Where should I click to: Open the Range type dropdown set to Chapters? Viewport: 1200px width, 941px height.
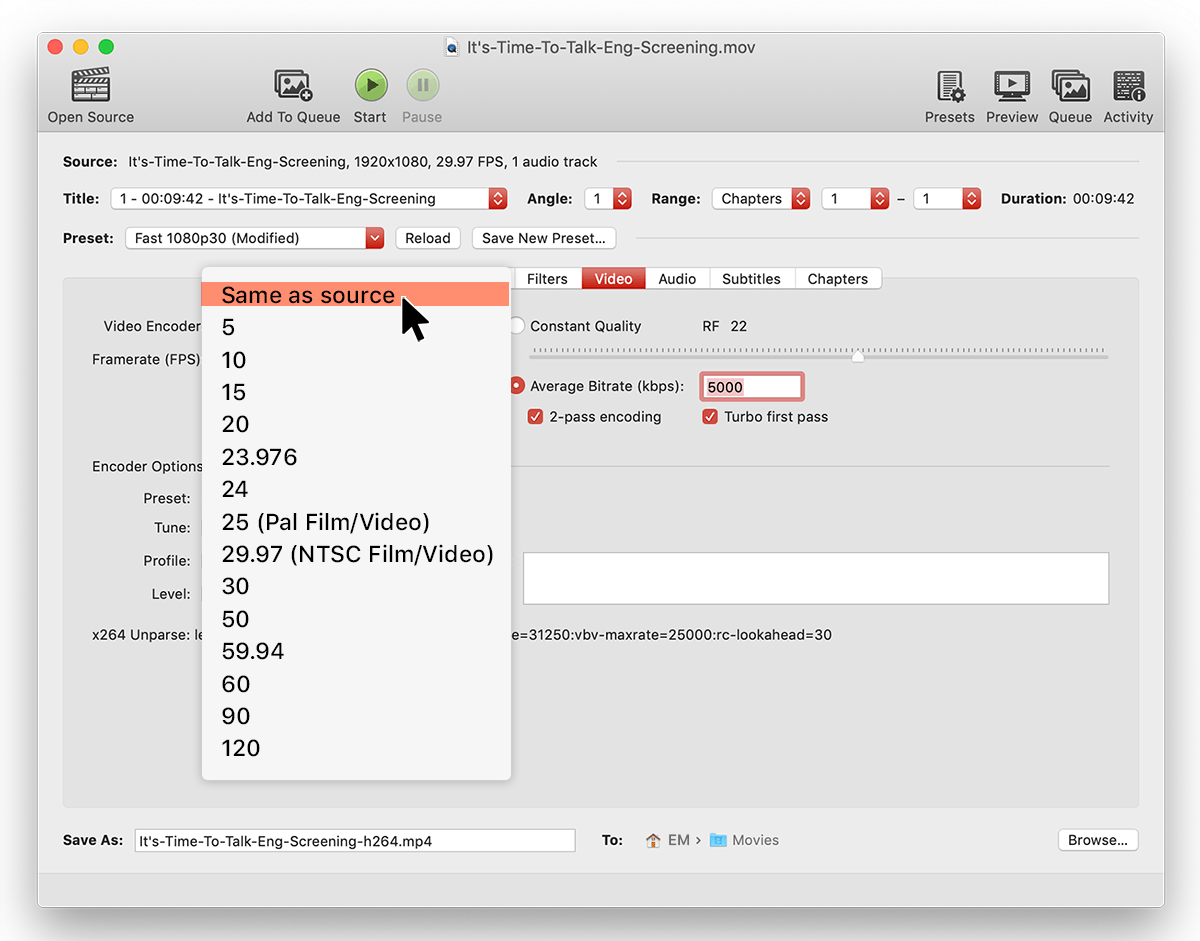(761, 198)
